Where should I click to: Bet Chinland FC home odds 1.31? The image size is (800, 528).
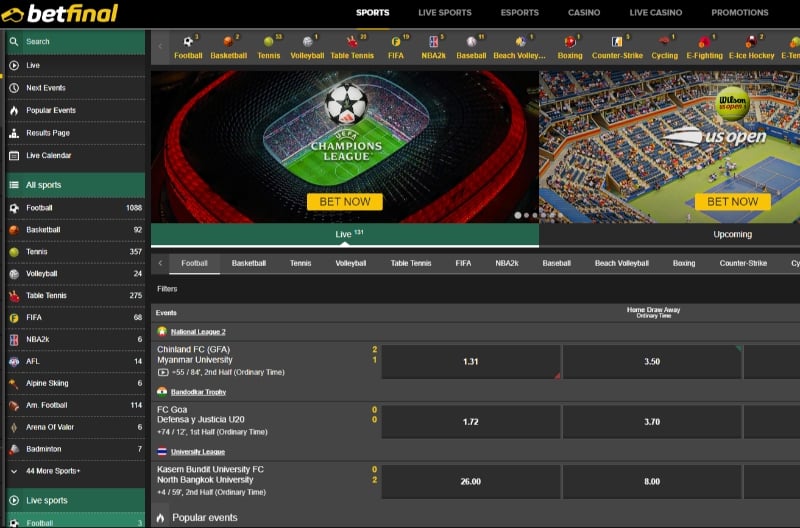(471, 362)
